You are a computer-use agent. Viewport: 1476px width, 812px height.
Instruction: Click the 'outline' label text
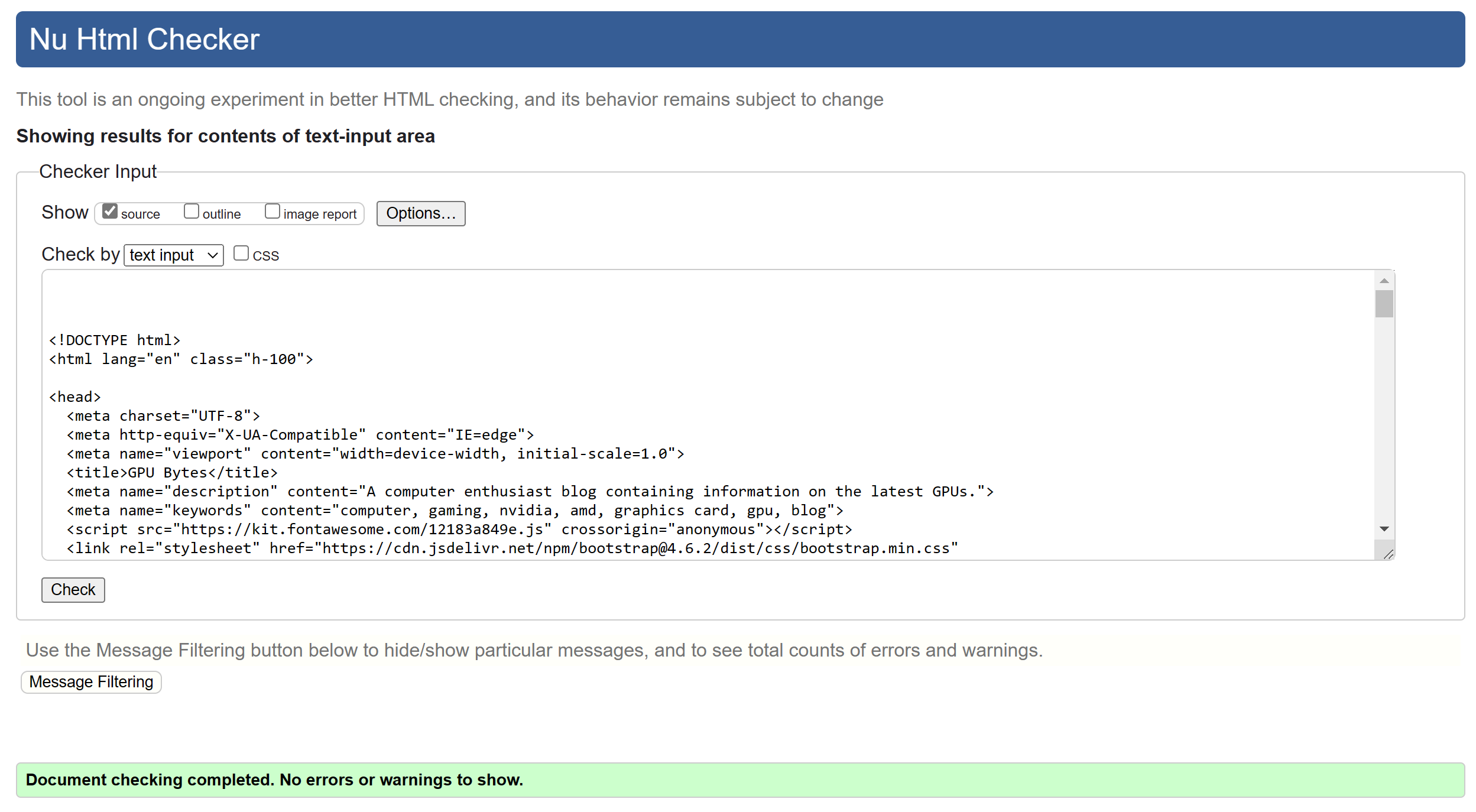222,215
